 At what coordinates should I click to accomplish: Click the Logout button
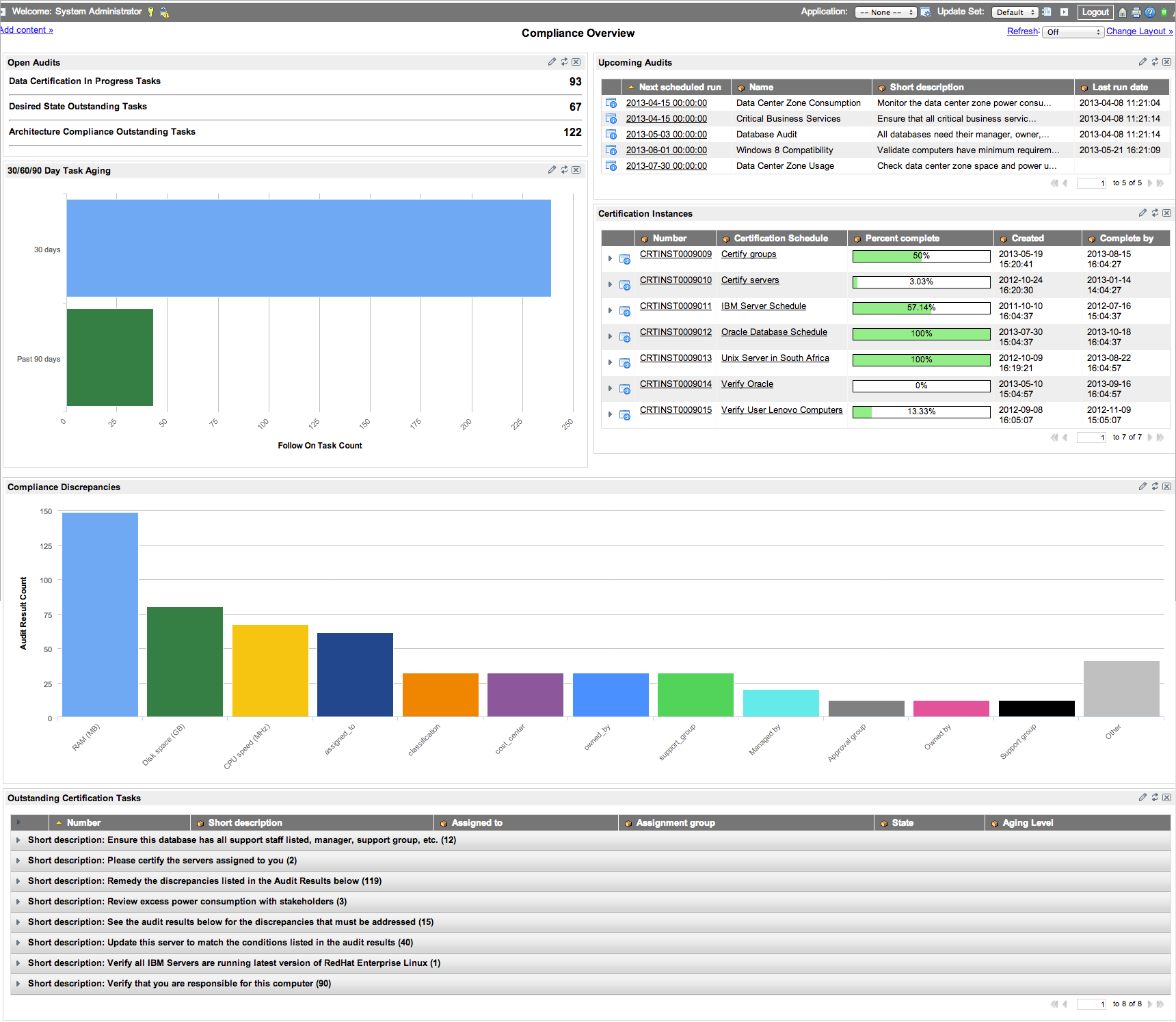point(1095,12)
